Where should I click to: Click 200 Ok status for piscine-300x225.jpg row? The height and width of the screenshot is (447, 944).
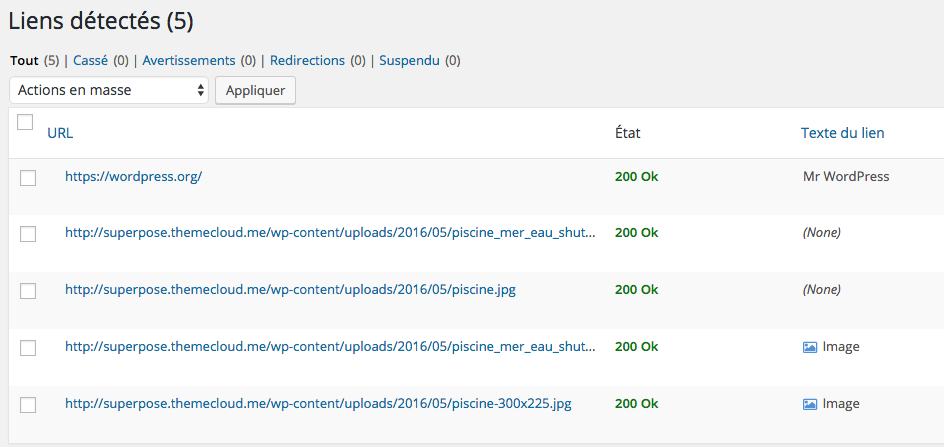tap(637, 404)
